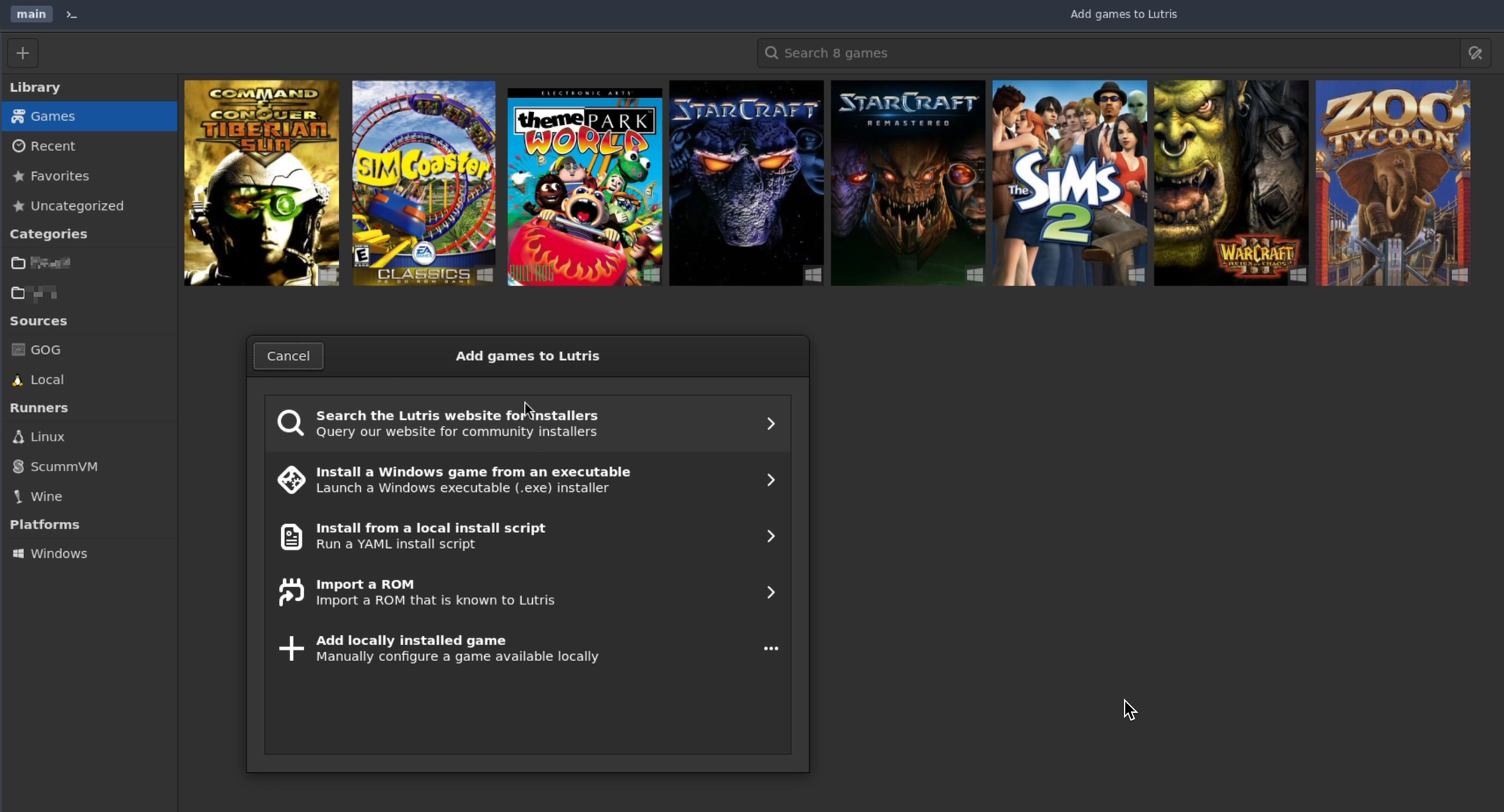Select the Tiberian Sun game cover
The image size is (1504, 812).
point(262,183)
